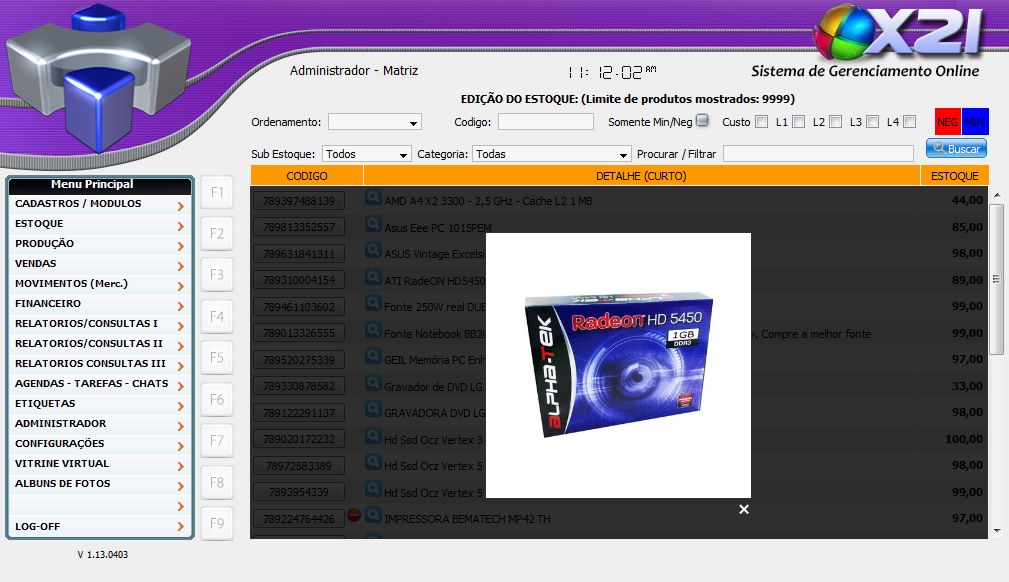Click the red warning icon on Impressora Bematech row
This screenshot has height=582, width=1009.
click(x=354, y=518)
